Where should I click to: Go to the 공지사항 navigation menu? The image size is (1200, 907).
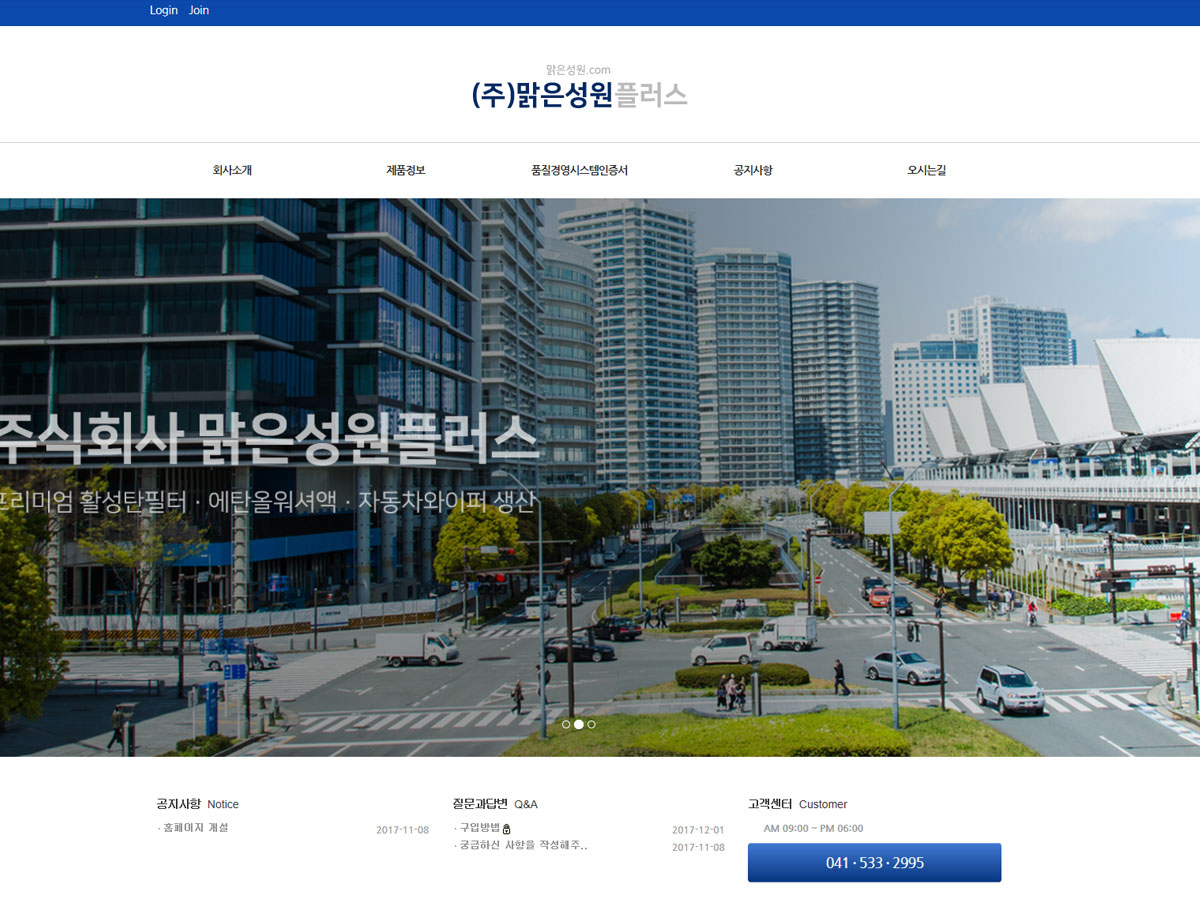point(753,170)
